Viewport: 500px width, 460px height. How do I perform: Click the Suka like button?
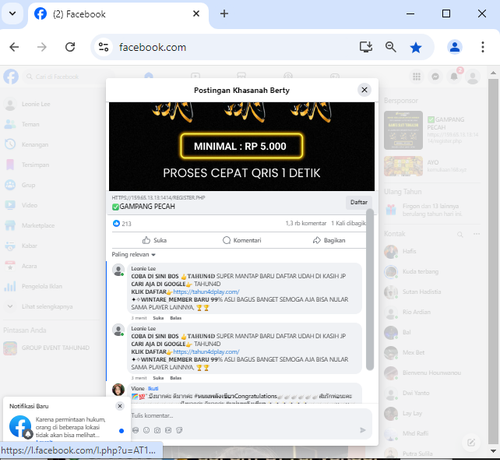tap(154, 240)
